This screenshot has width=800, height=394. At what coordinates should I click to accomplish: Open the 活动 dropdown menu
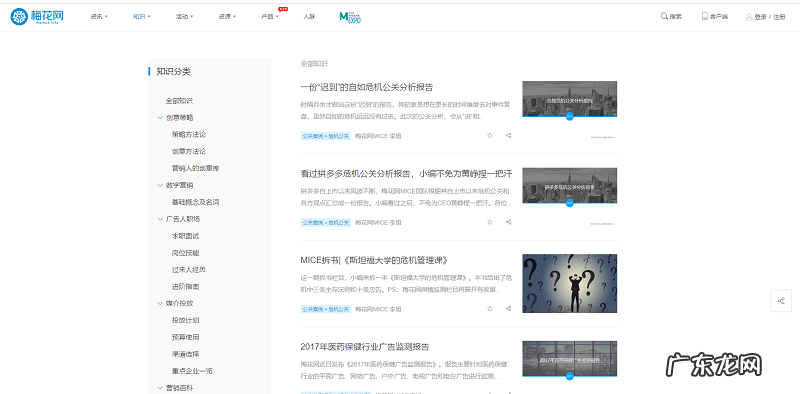click(x=185, y=16)
